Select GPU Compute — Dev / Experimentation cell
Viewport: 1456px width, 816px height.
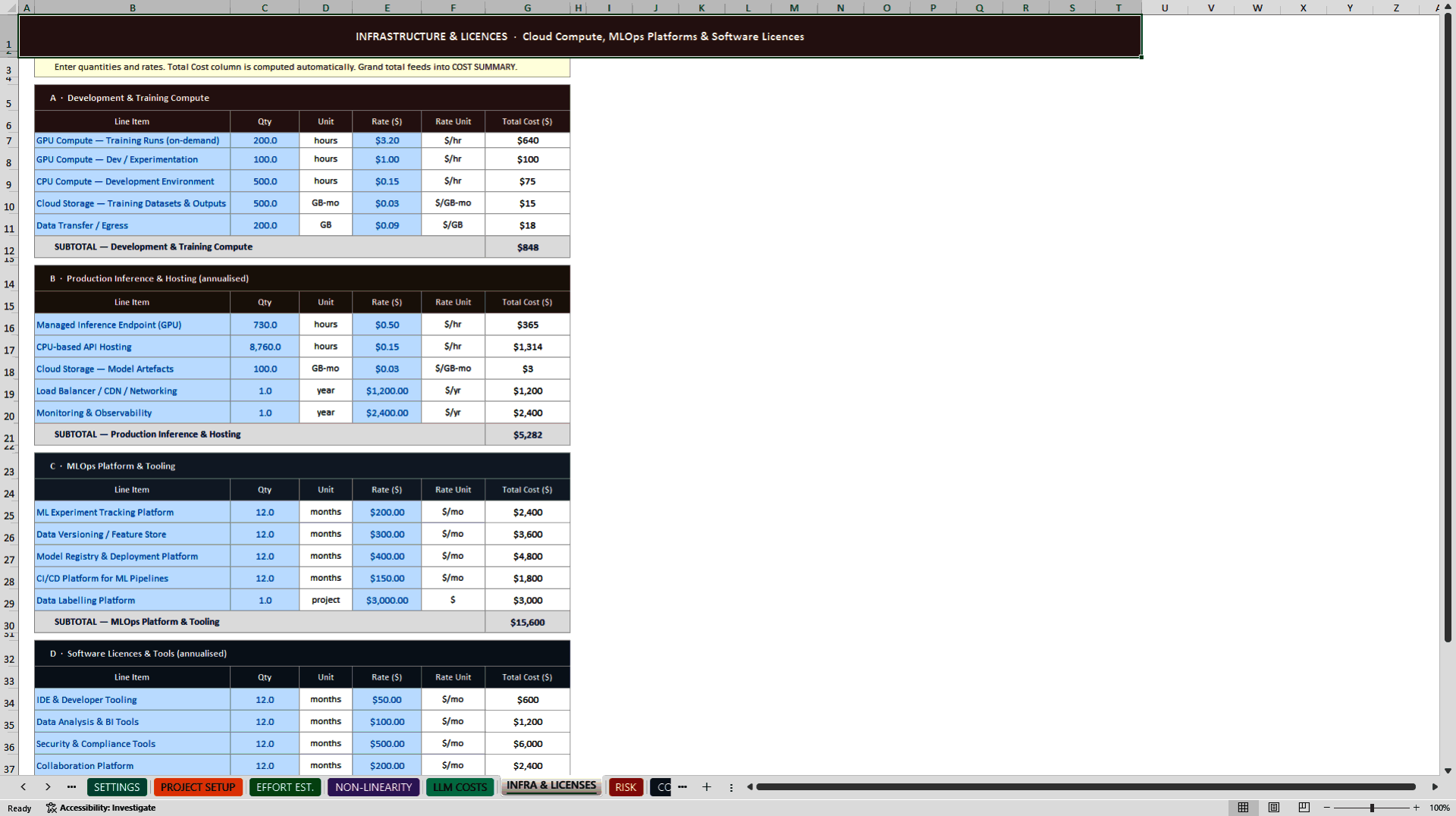(x=132, y=159)
